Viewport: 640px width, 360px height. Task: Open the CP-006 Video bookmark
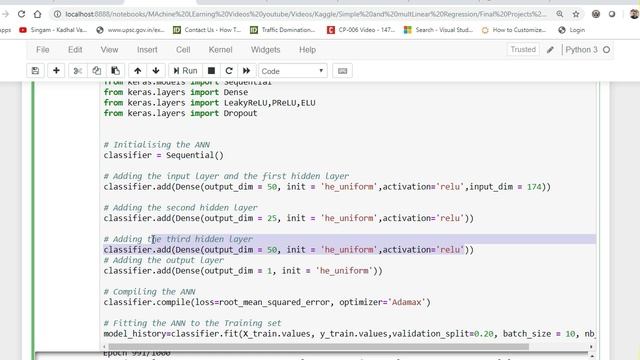coord(361,30)
